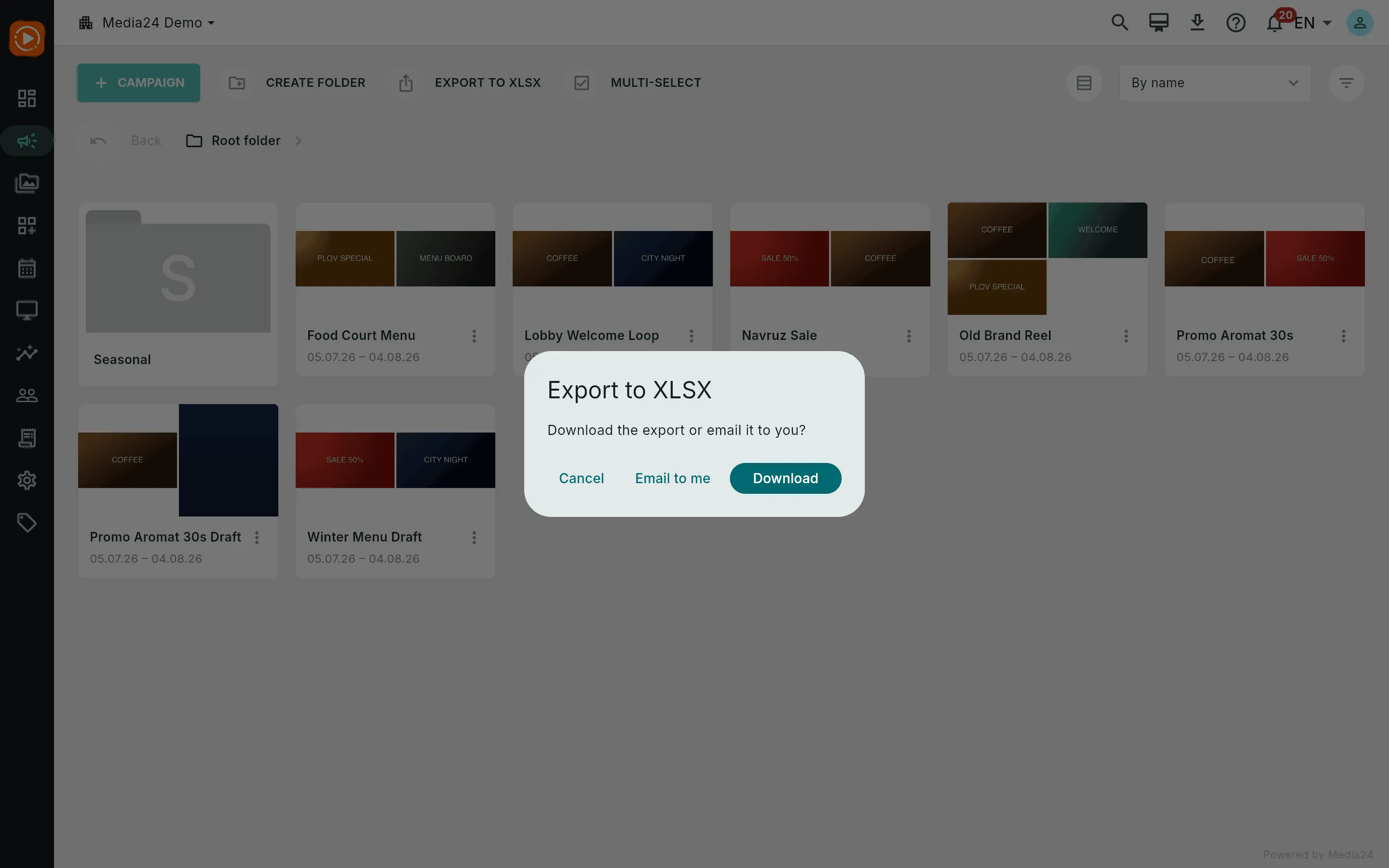Select the megaphone campaigns sidebar icon

[x=27, y=141]
